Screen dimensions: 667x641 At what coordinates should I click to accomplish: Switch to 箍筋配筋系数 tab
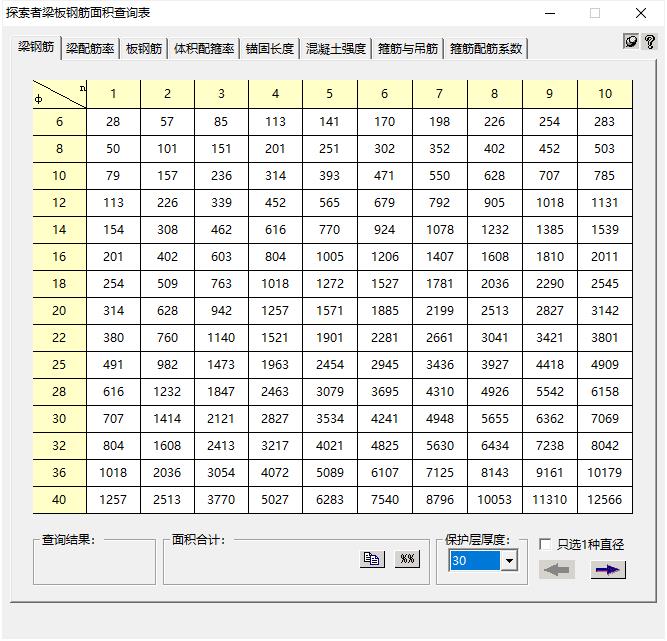[x=486, y=49]
